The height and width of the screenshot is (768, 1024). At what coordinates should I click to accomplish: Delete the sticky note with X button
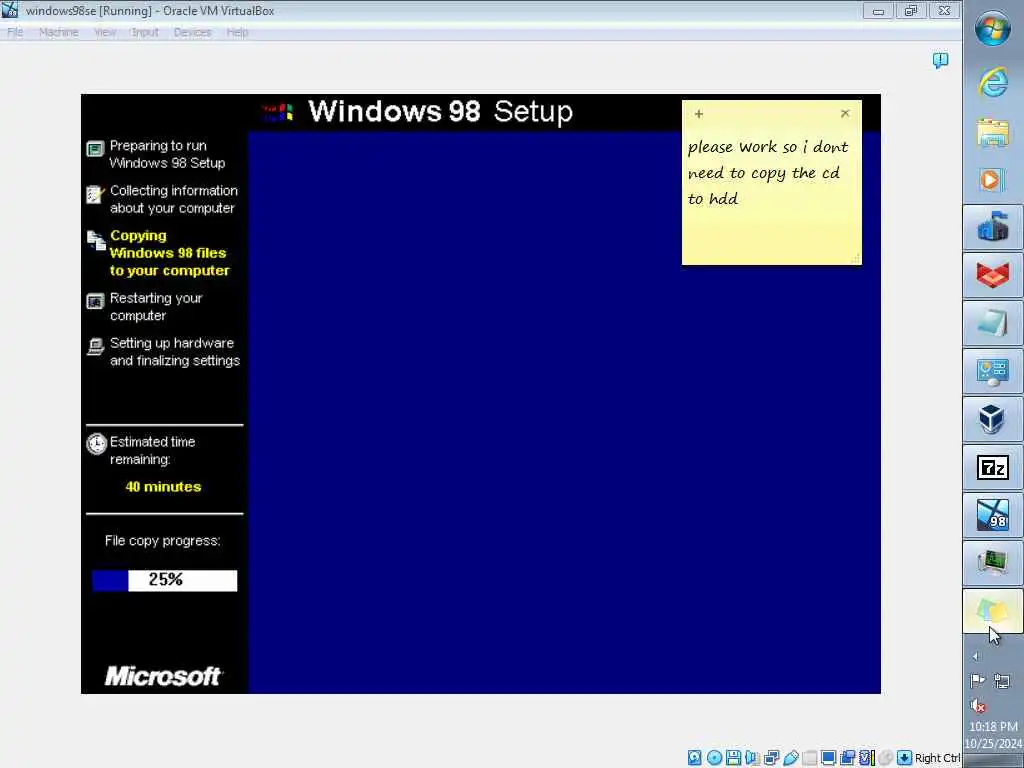click(x=845, y=113)
